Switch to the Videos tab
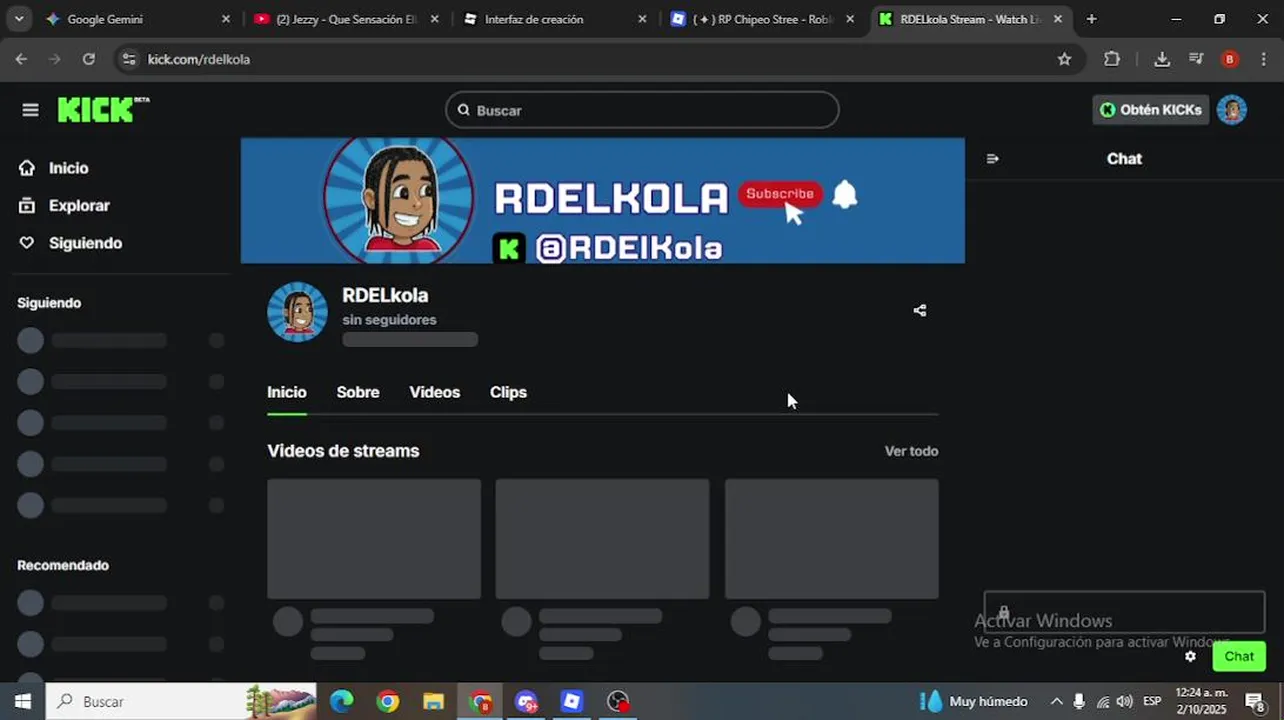Screen dimensions: 1284x720 coord(435,392)
